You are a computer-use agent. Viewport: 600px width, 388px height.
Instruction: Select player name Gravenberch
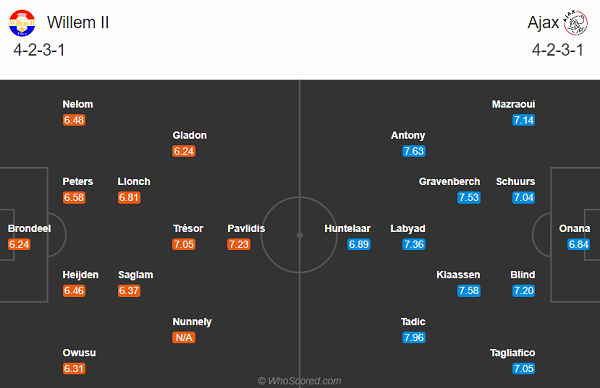449,181
